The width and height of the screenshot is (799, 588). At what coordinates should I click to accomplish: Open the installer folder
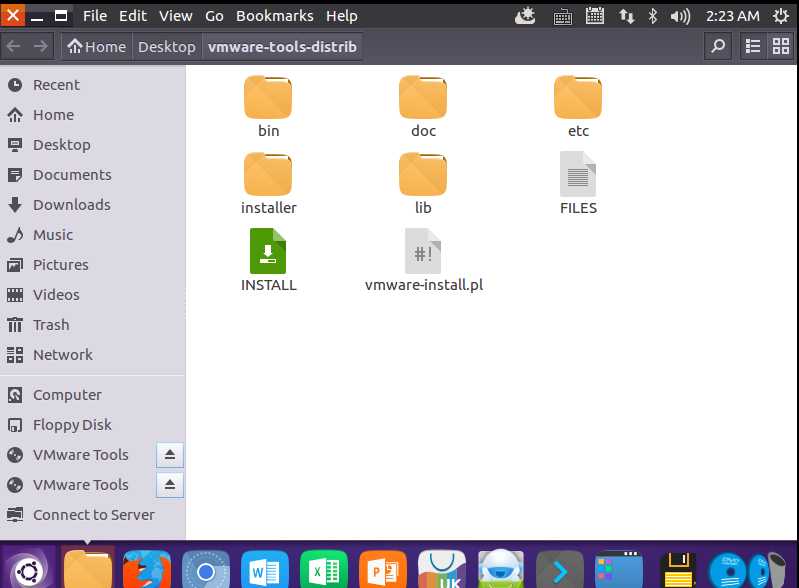[268, 183]
